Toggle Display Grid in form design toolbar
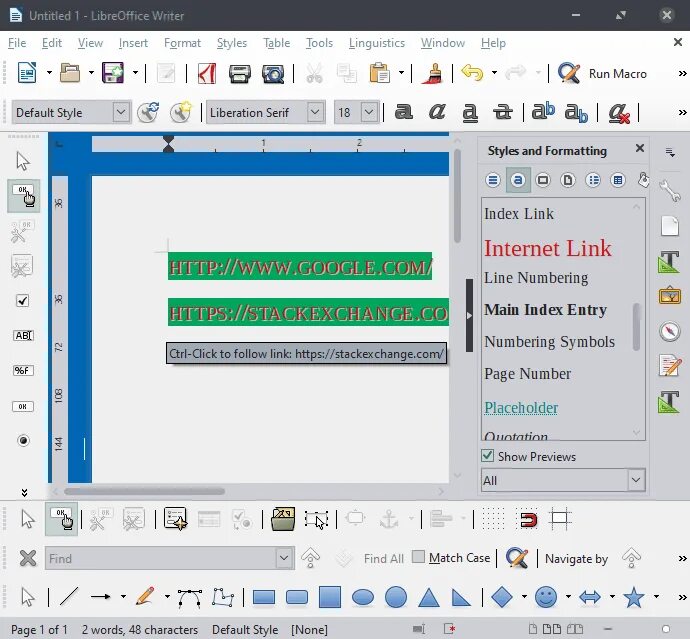690x639 pixels. point(493,519)
